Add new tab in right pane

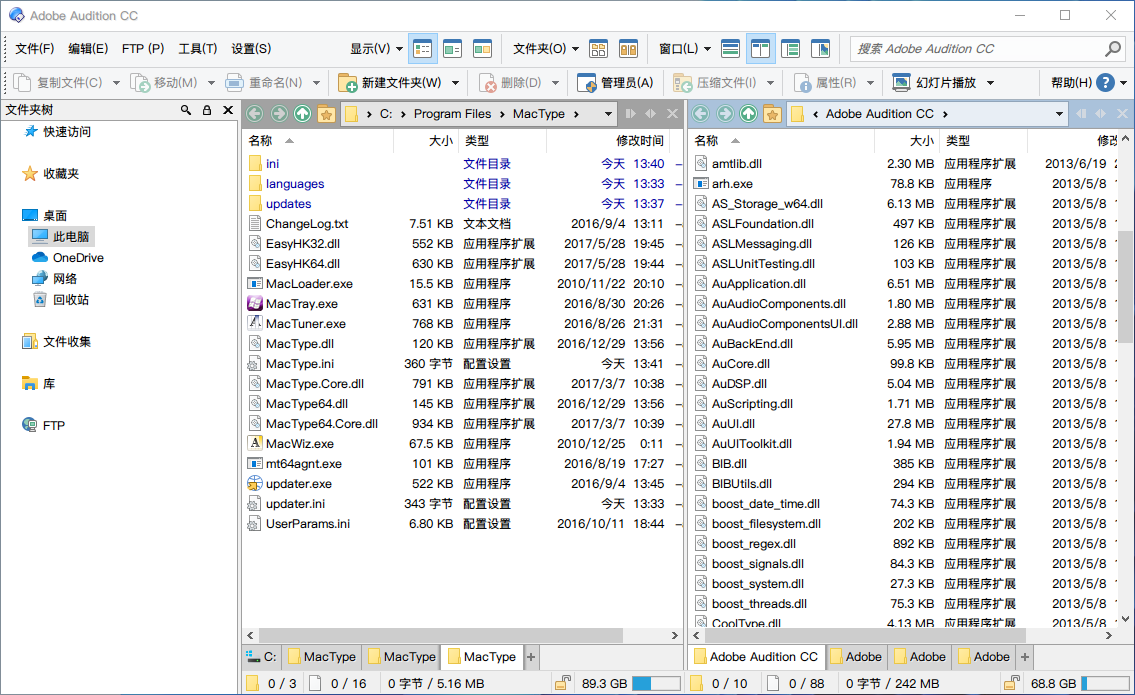1024,657
